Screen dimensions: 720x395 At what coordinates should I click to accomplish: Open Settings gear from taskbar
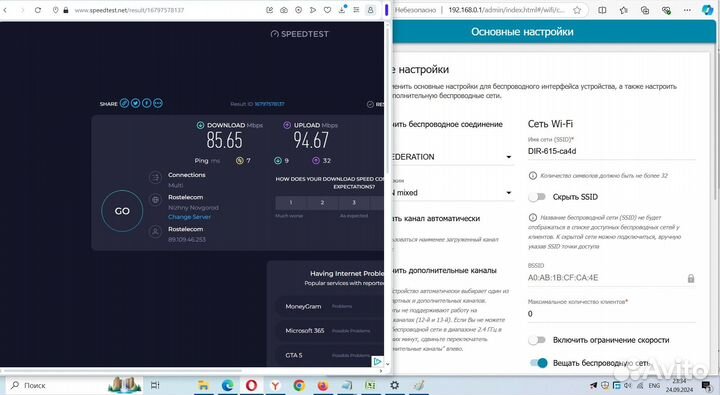[x=394, y=385]
